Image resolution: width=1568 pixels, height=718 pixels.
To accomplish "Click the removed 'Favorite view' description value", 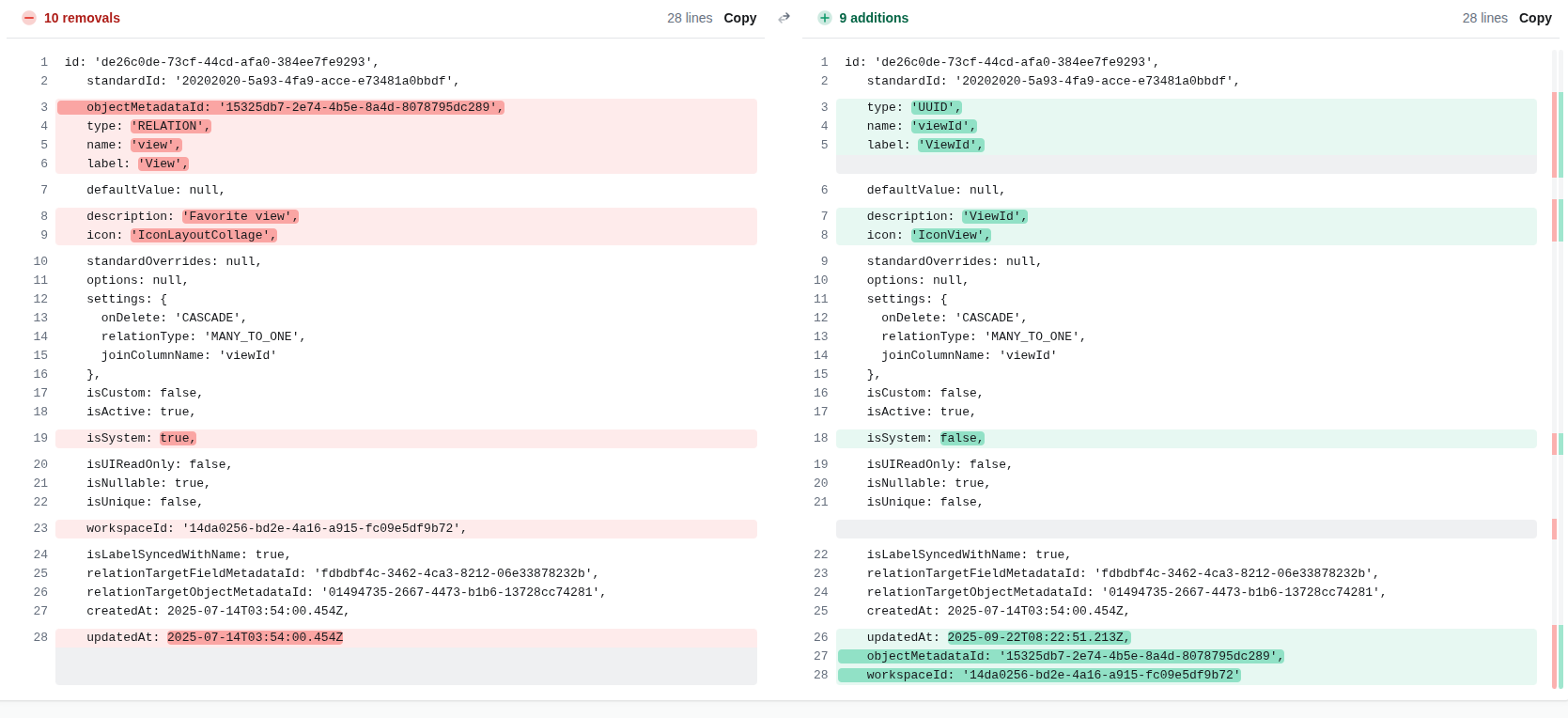I will coord(241,216).
